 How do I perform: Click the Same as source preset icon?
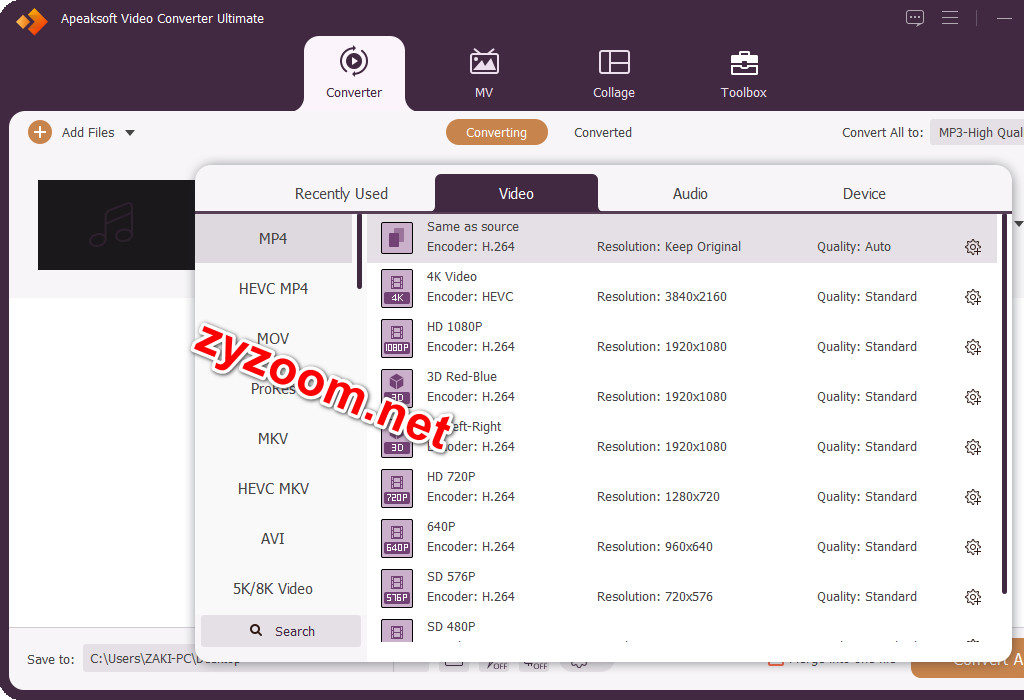[397, 238]
